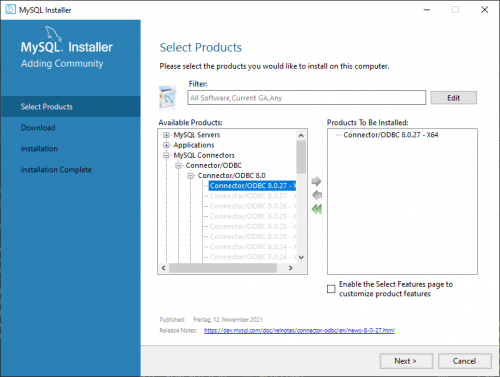Open the Installation step

click(x=39, y=149)
